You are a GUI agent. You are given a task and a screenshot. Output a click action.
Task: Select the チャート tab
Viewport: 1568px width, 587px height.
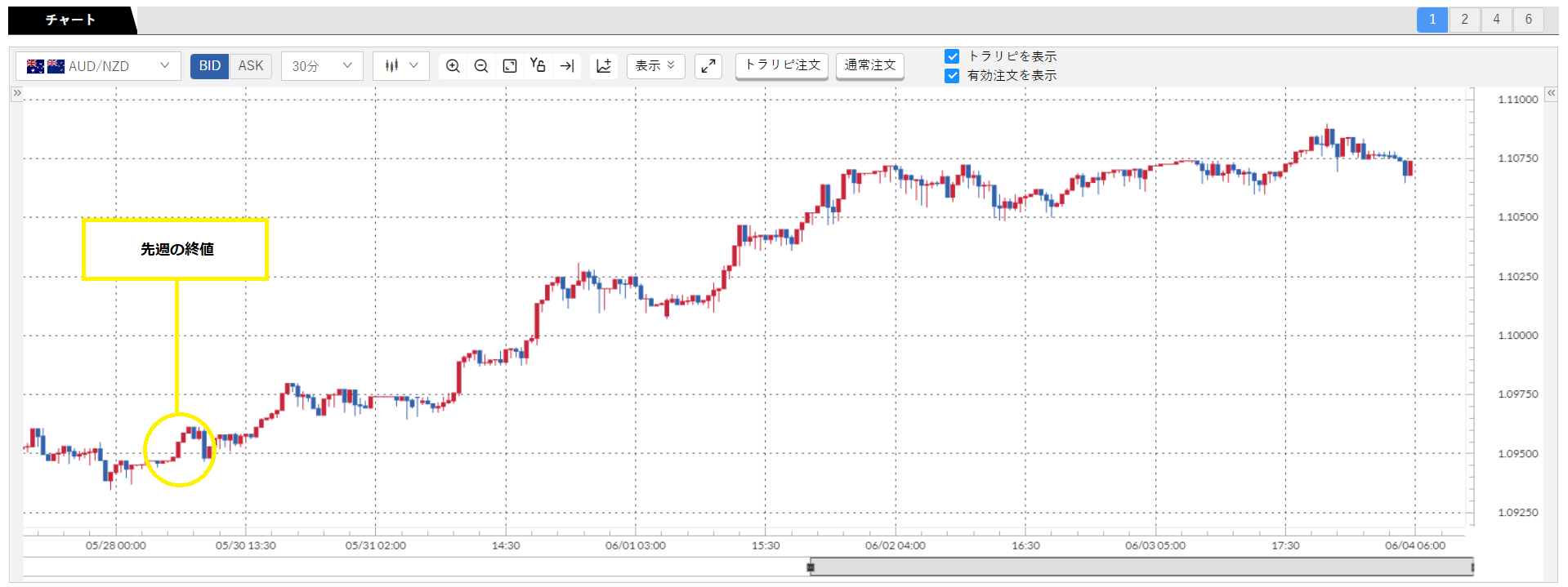pyautogui.click(x=71, y=20)
